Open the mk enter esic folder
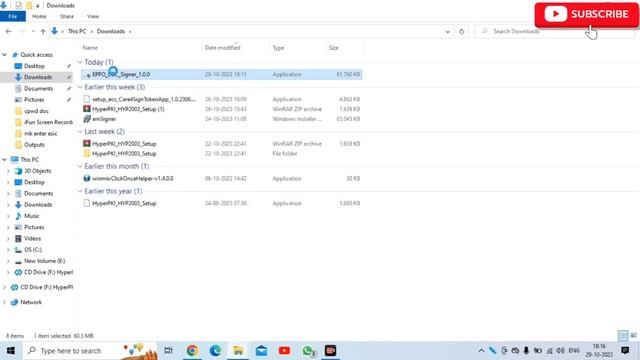The height and width of the screenshot is (360, 640). tap(40, 133)
